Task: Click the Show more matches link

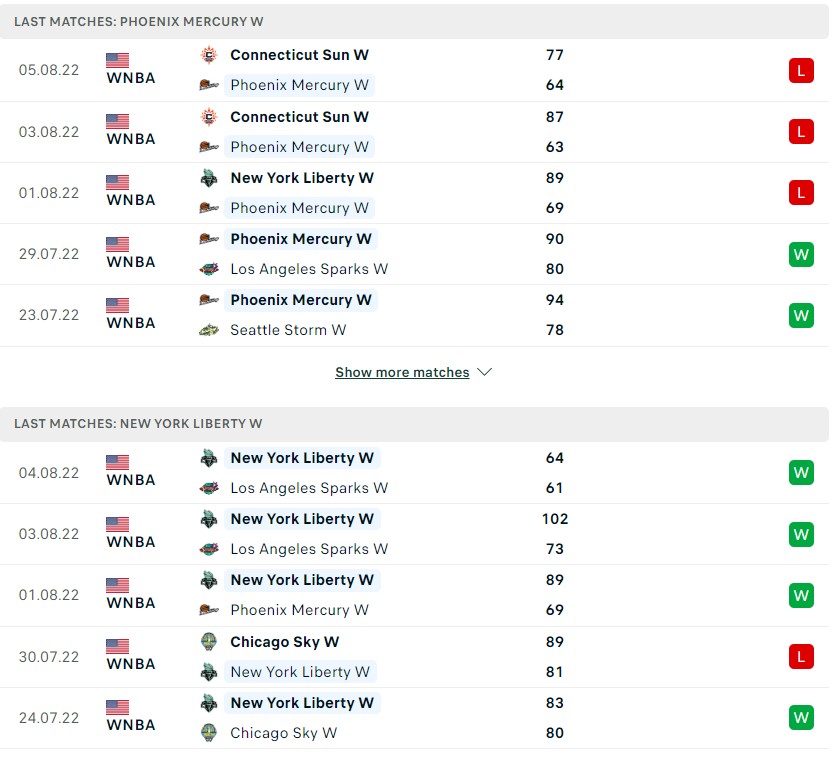Action: pos(402,372)
